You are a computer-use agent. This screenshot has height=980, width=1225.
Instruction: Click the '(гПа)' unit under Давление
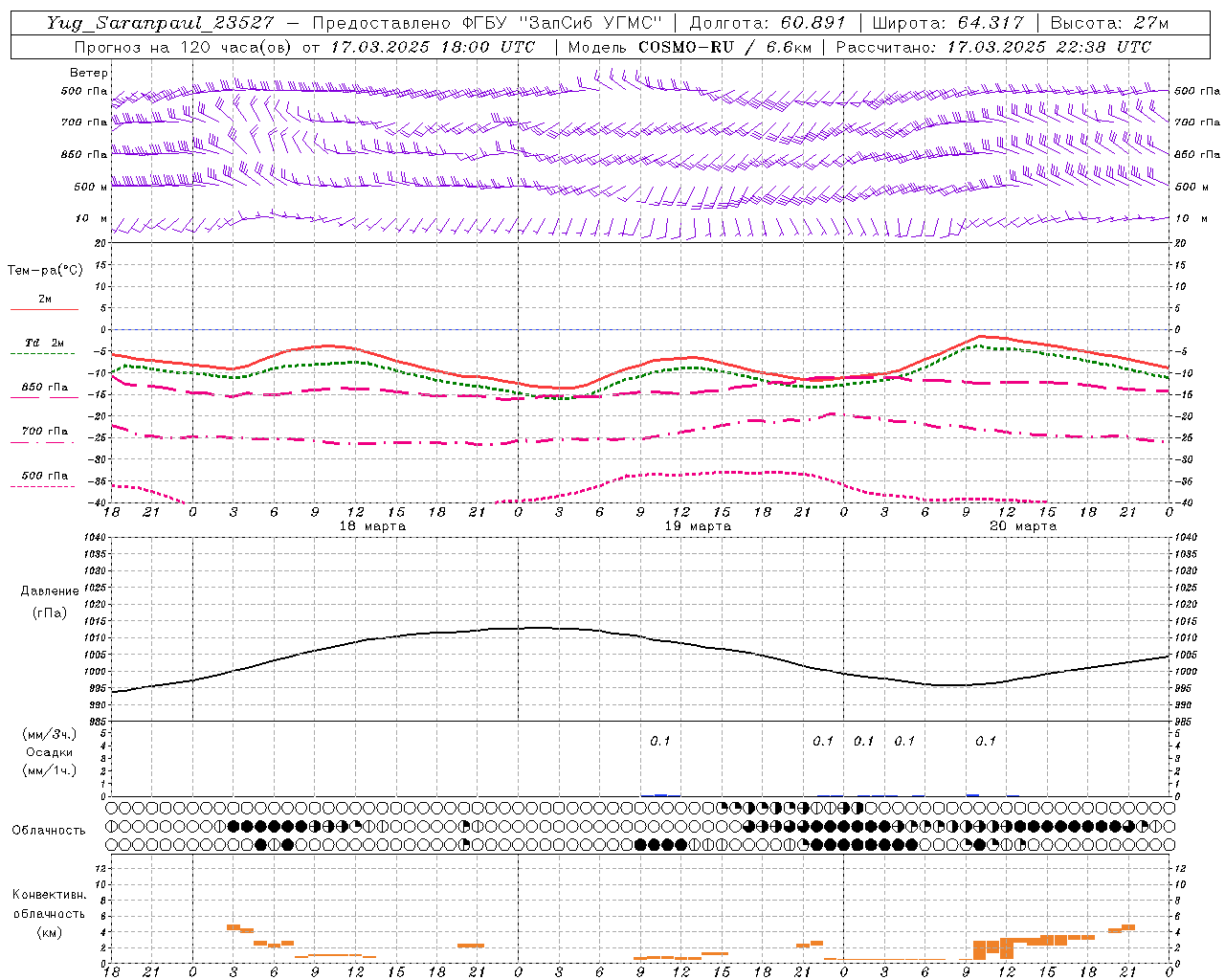tap(50, 612)
